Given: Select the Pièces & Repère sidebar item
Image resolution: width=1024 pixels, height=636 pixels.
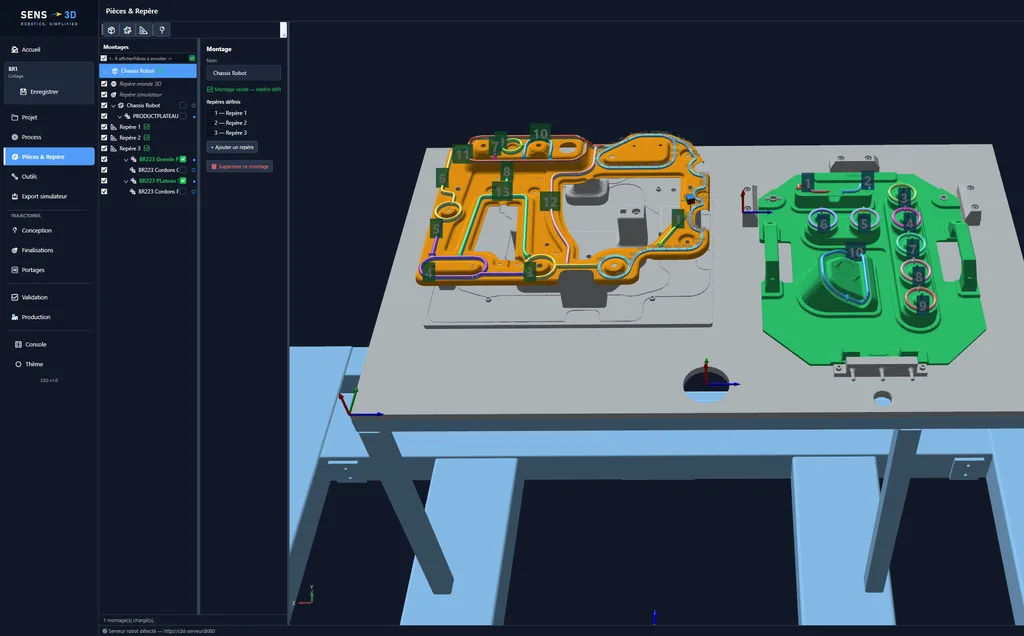Looking at the screenshot, I should click(x=49, y=157).
